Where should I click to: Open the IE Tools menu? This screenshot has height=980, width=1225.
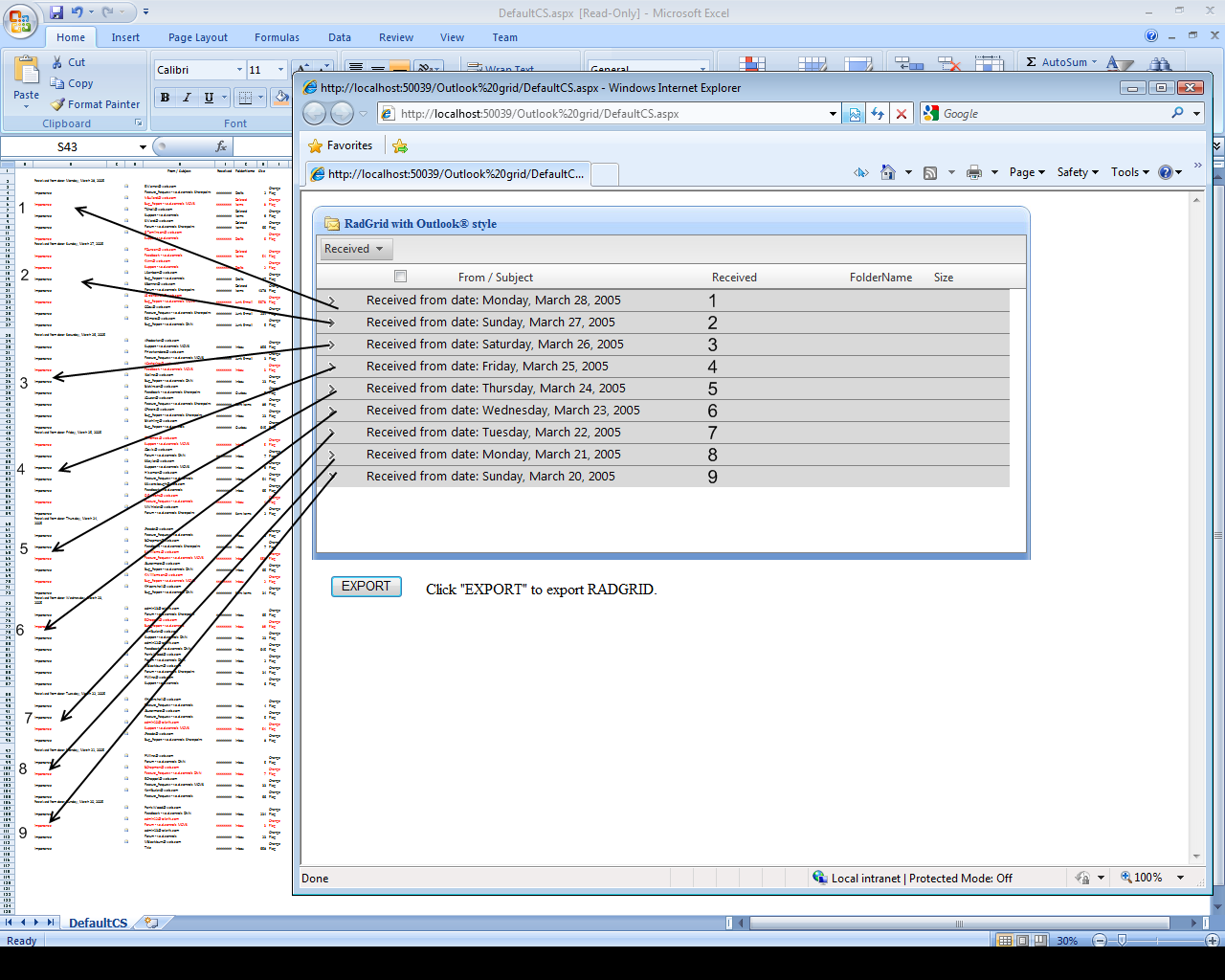pyautogui.click(x=1130, y=172)
